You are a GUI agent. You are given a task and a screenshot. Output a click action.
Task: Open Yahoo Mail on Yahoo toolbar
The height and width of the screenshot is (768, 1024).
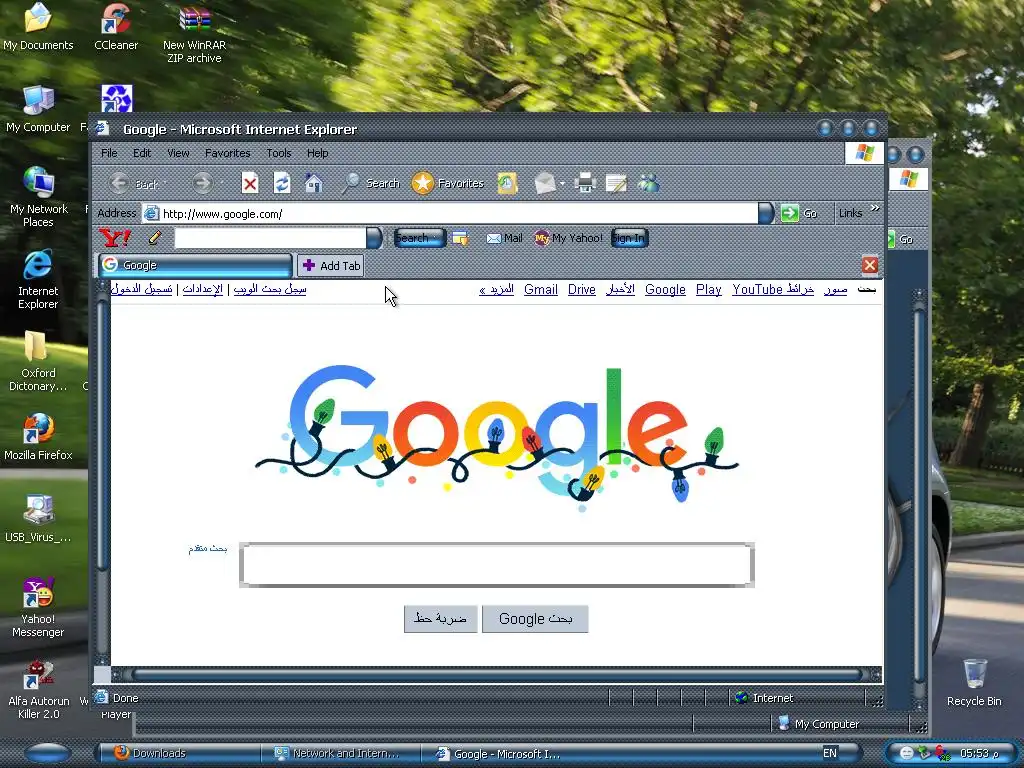(x=504, y=238)
